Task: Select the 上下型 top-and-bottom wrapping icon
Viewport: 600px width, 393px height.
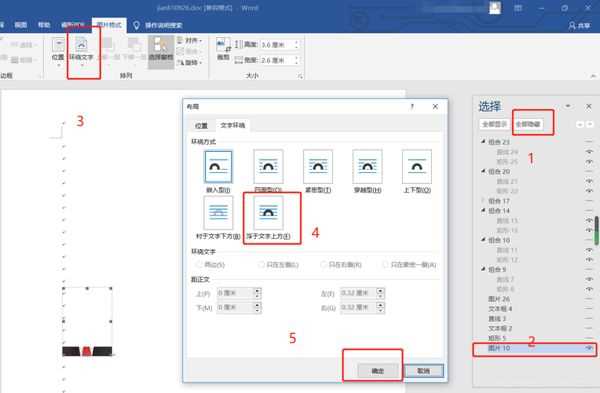Action: tap(417, 167)
